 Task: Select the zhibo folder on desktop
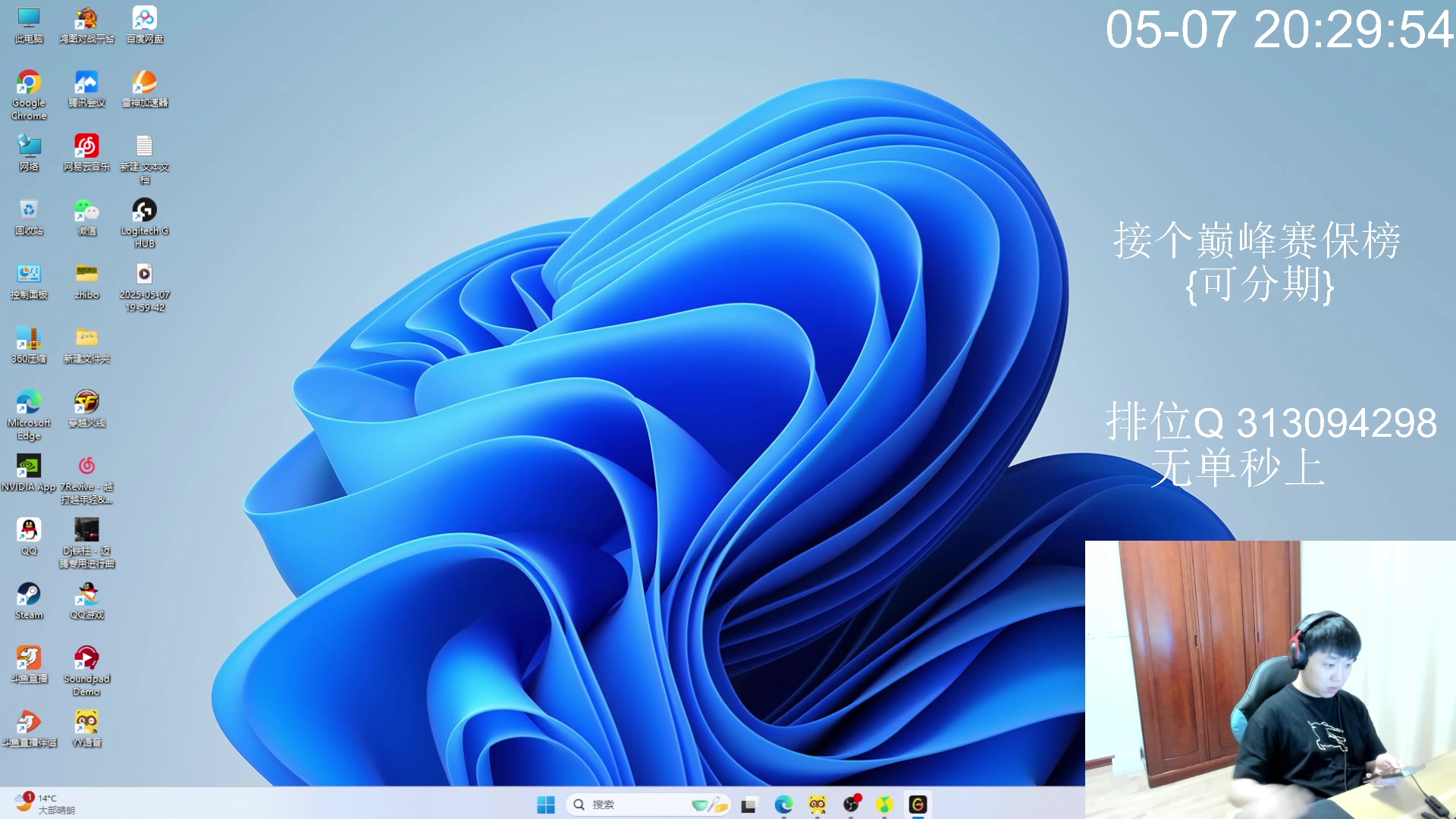click(x=86, y=281)
